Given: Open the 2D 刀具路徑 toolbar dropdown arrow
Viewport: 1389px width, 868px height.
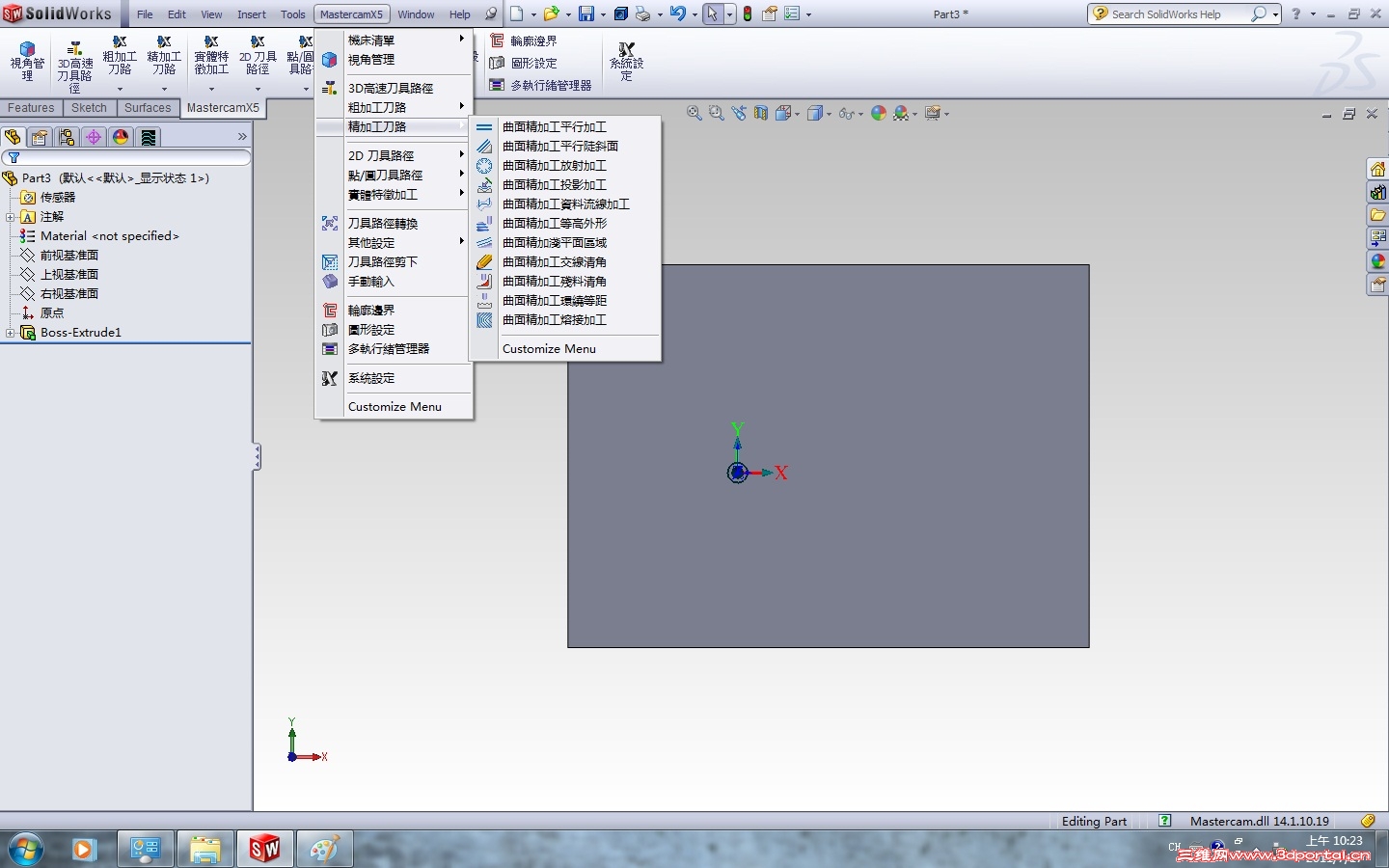Looking at the screenshot, I should 258,89.
